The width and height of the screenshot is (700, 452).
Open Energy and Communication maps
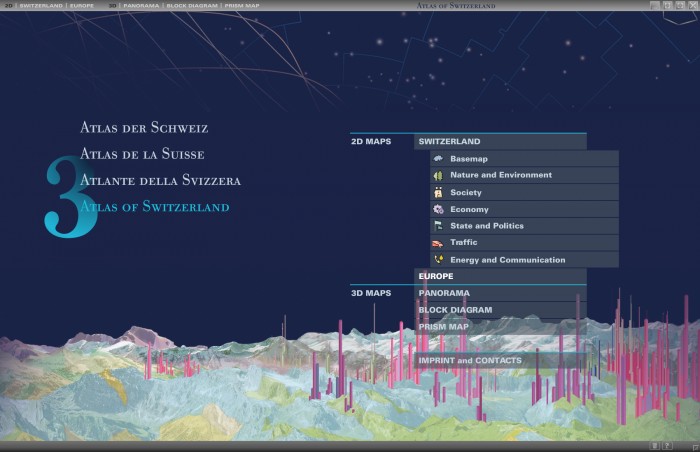[525, 259]
